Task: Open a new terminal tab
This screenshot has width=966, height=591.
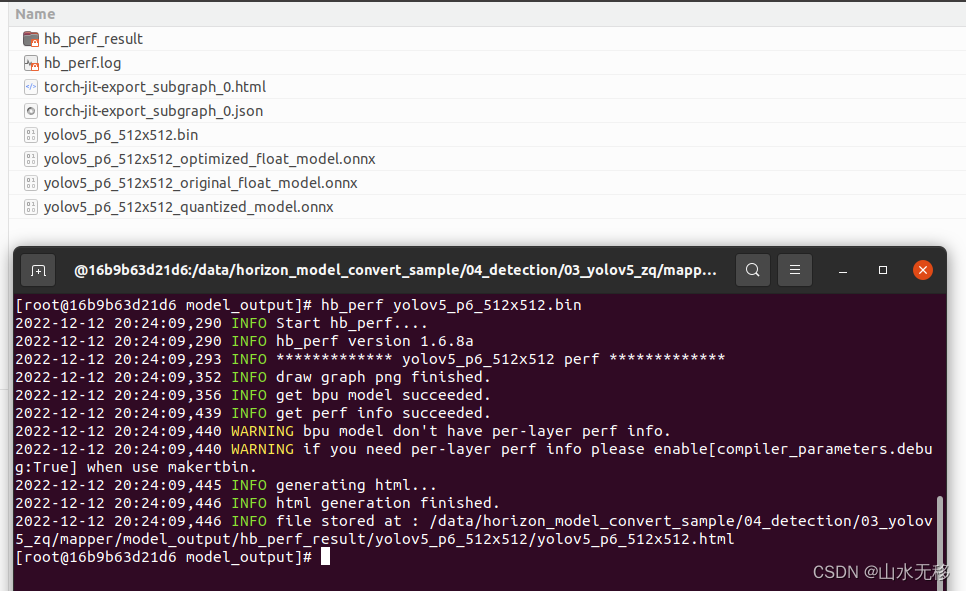Action: click(x=38, y=270)
